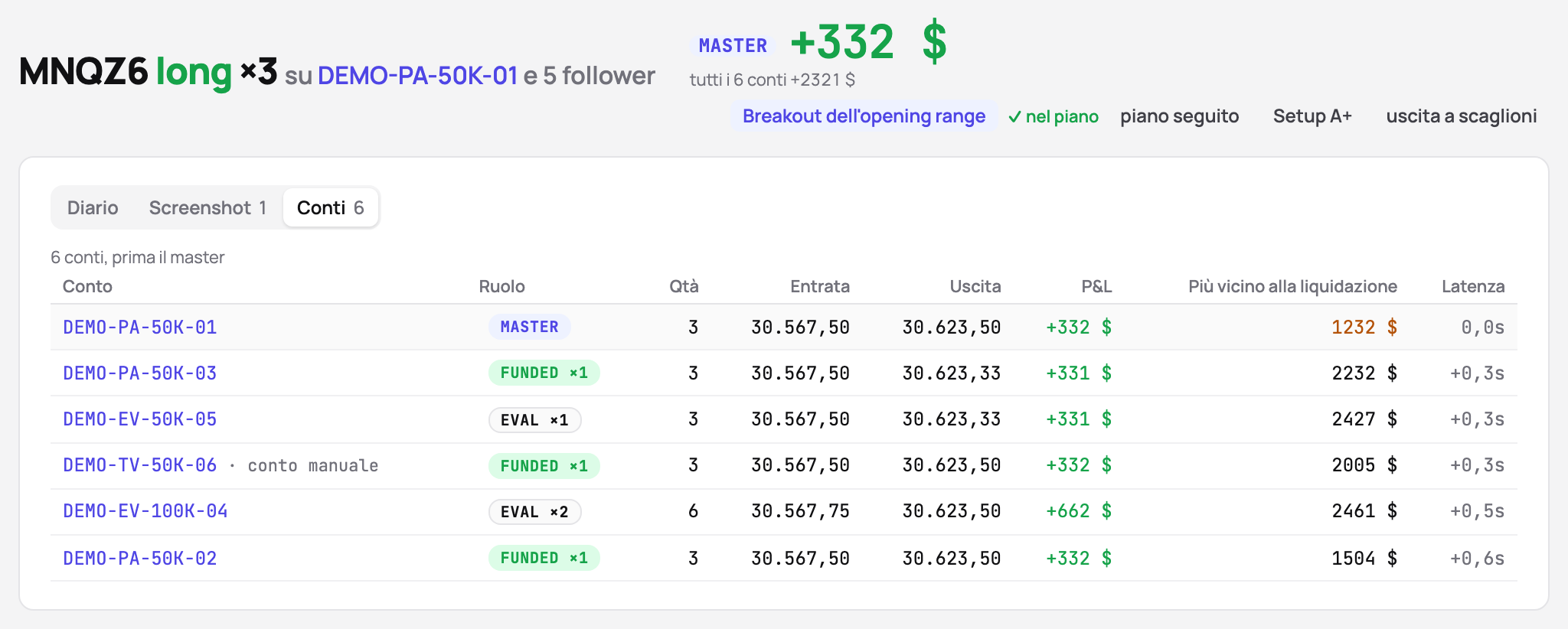Screen dimensions: 1568x629
Task: Open account DEMO-EV-100K-04
Action: point(145,510)
